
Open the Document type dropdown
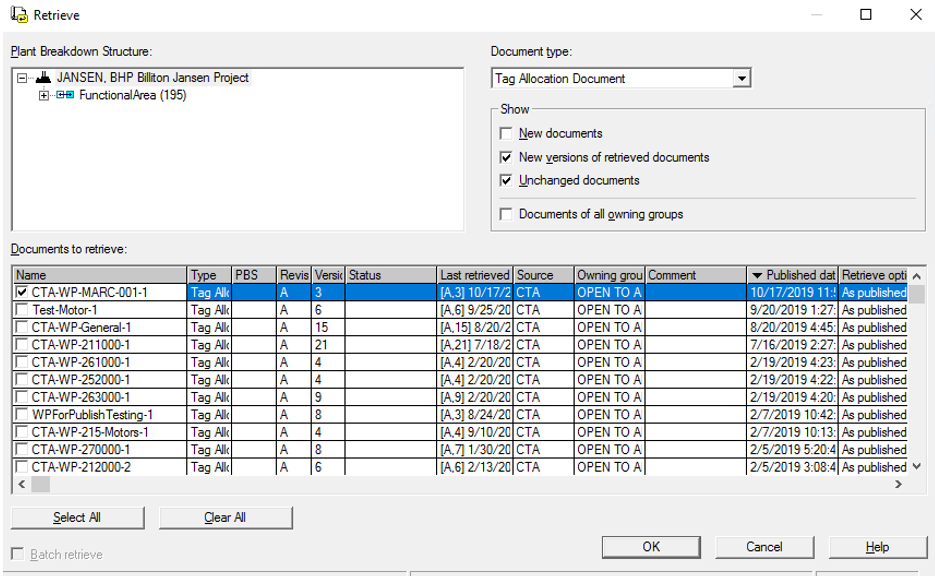[x=741, y=79]
